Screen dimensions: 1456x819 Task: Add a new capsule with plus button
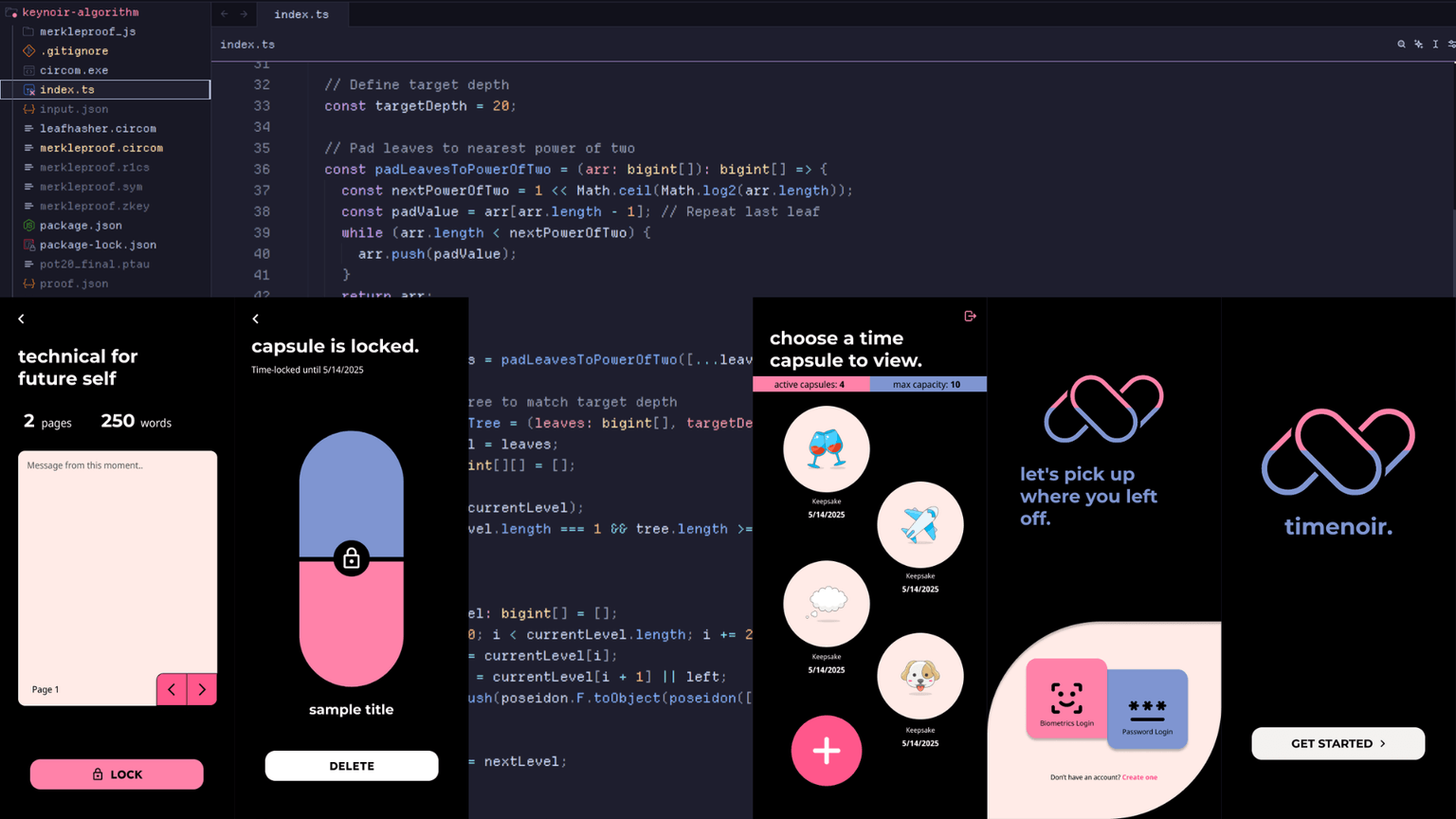(827, 751)
